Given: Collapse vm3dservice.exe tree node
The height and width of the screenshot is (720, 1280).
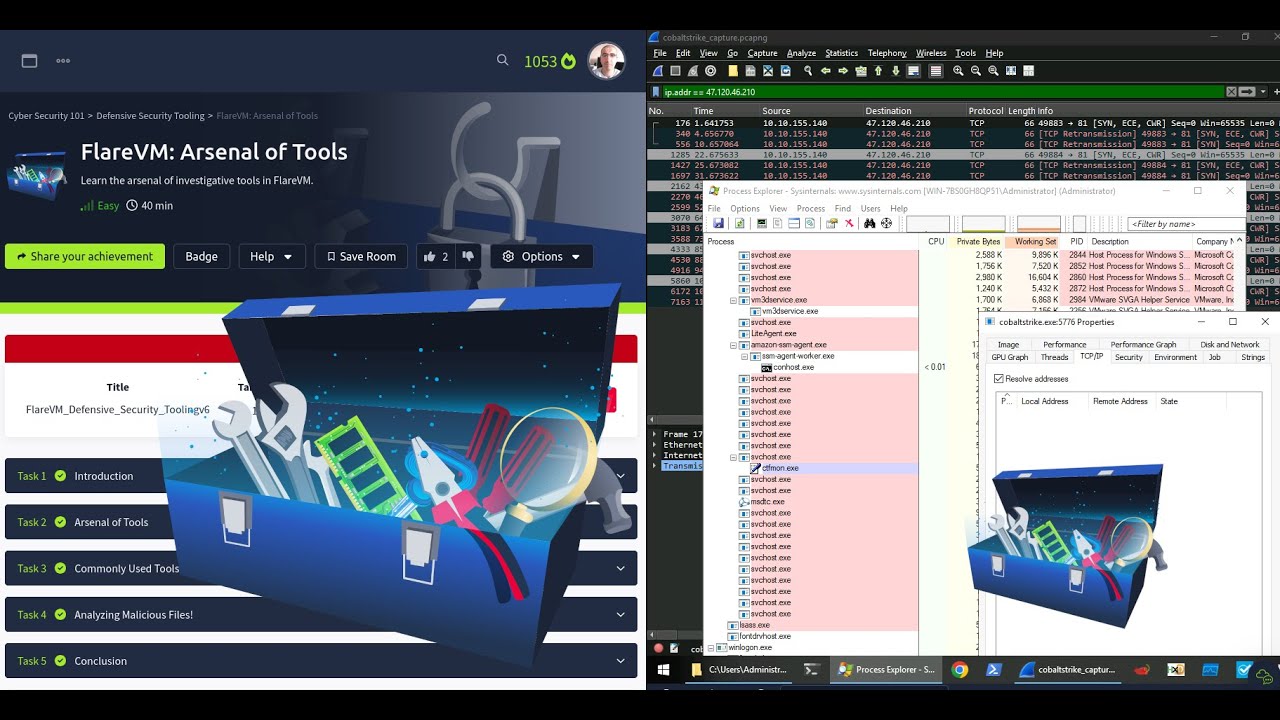Looking at the screenshot, I should (733, 300).
